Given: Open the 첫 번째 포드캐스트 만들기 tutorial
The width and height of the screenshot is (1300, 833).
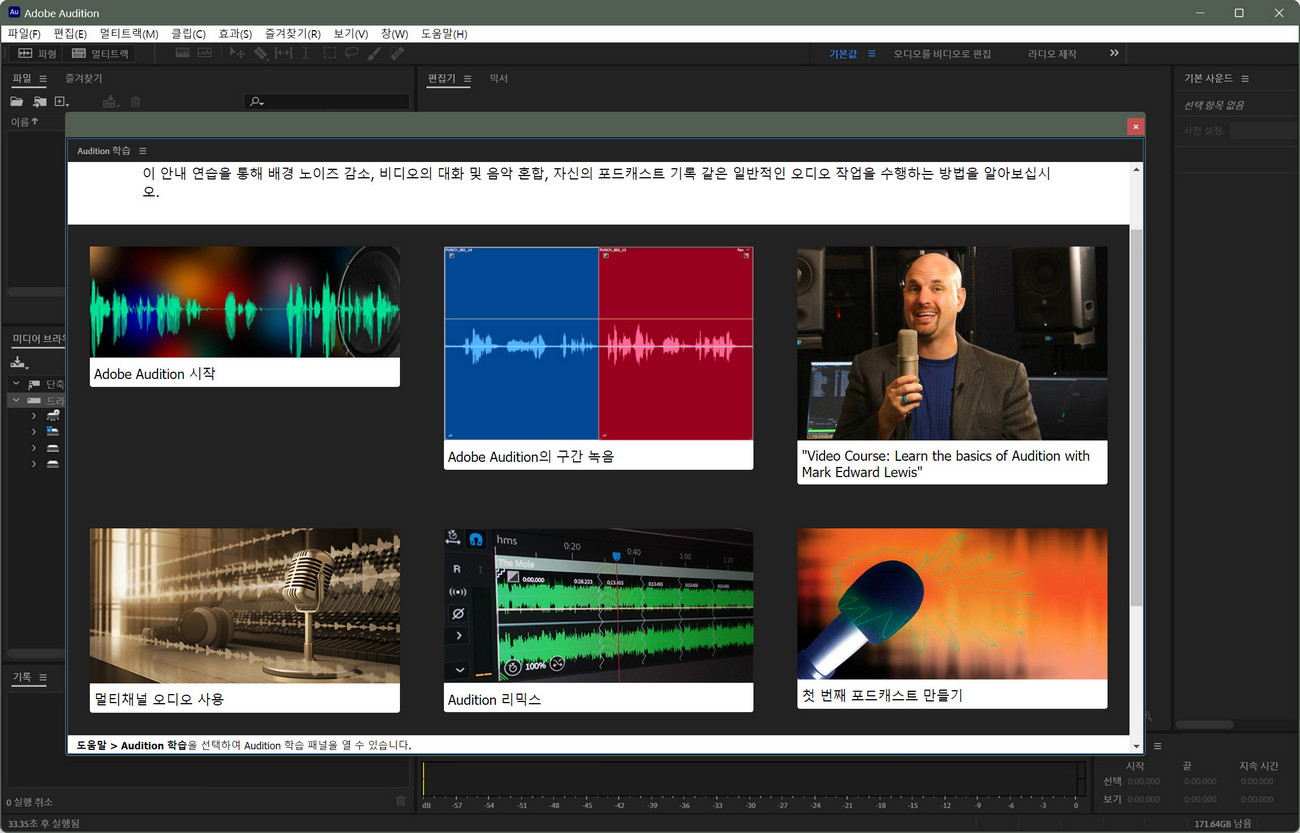Looking at the screenshot, I should pyautogui.click(x=952, y=619).
